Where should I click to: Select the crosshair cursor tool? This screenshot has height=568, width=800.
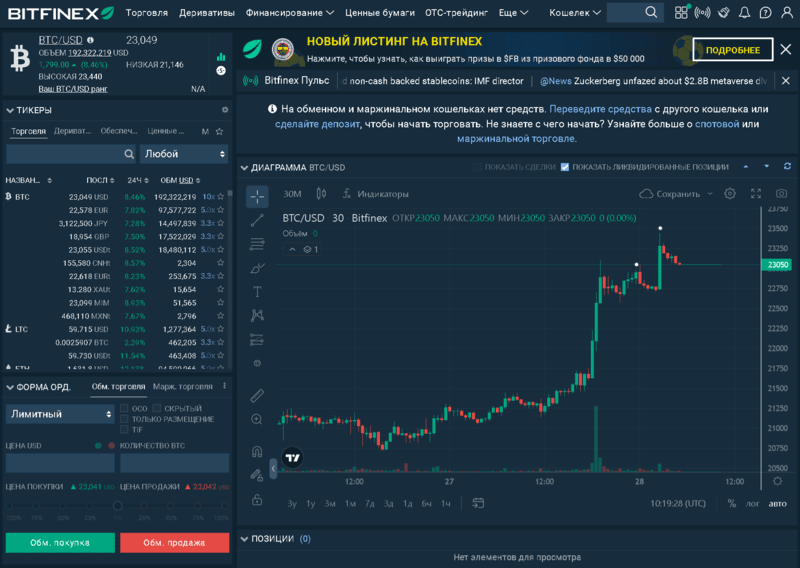pos(257,196)
